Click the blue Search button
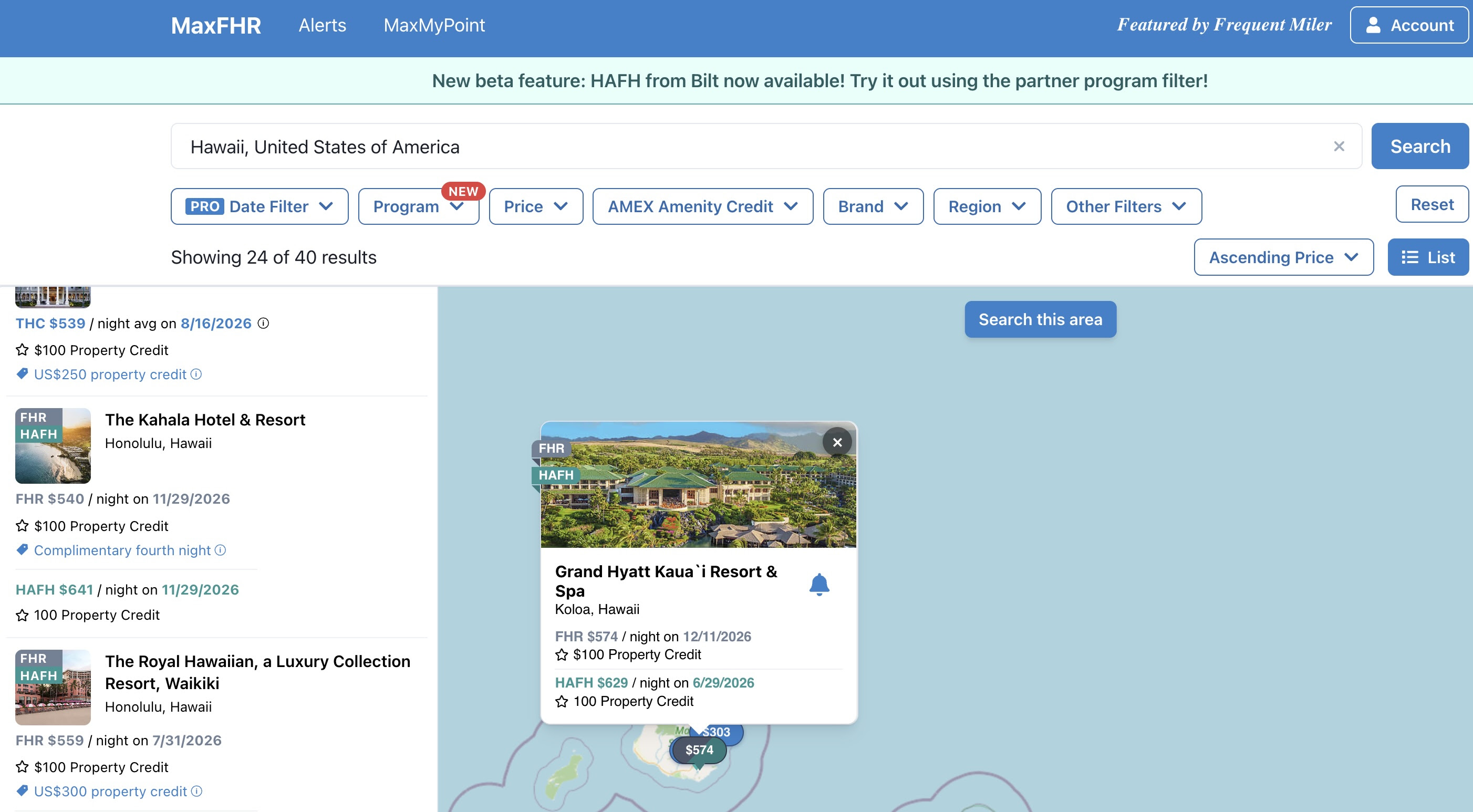 (1420, 147)
